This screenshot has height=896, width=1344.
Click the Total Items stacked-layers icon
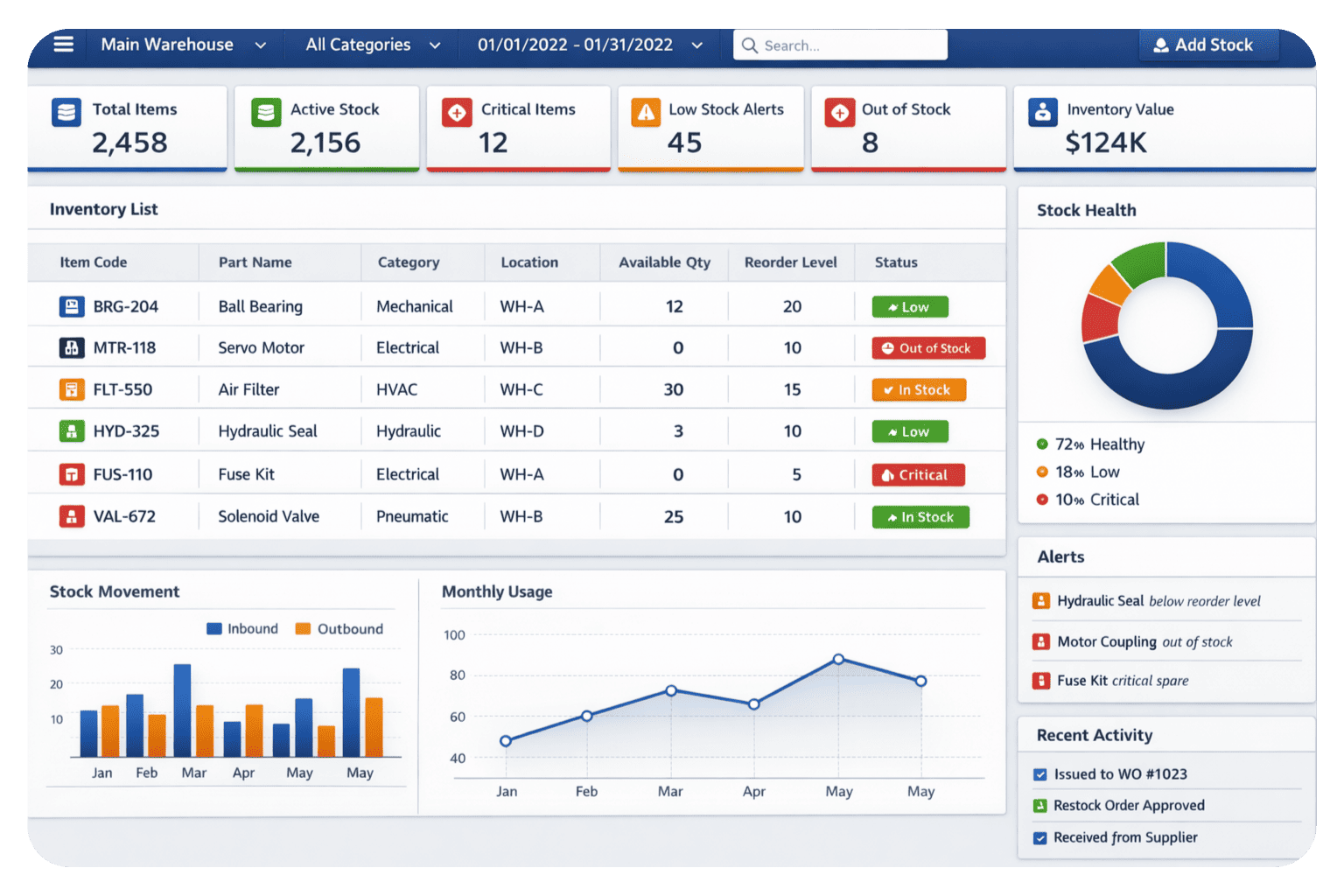pyautogui.click(x=66, y=112)
